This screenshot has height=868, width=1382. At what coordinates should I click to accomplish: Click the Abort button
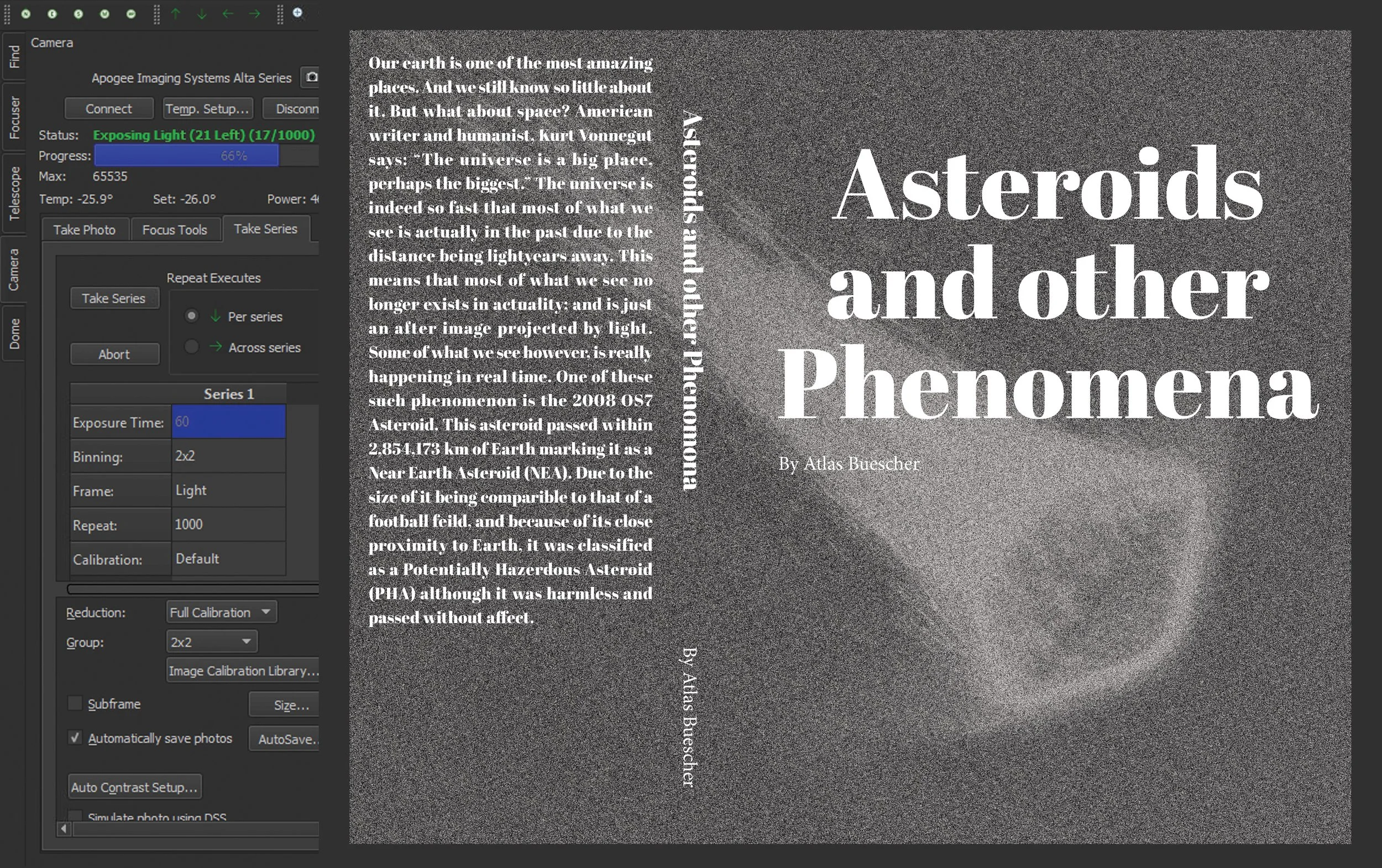pyautogui.click(x=114, y=354)
